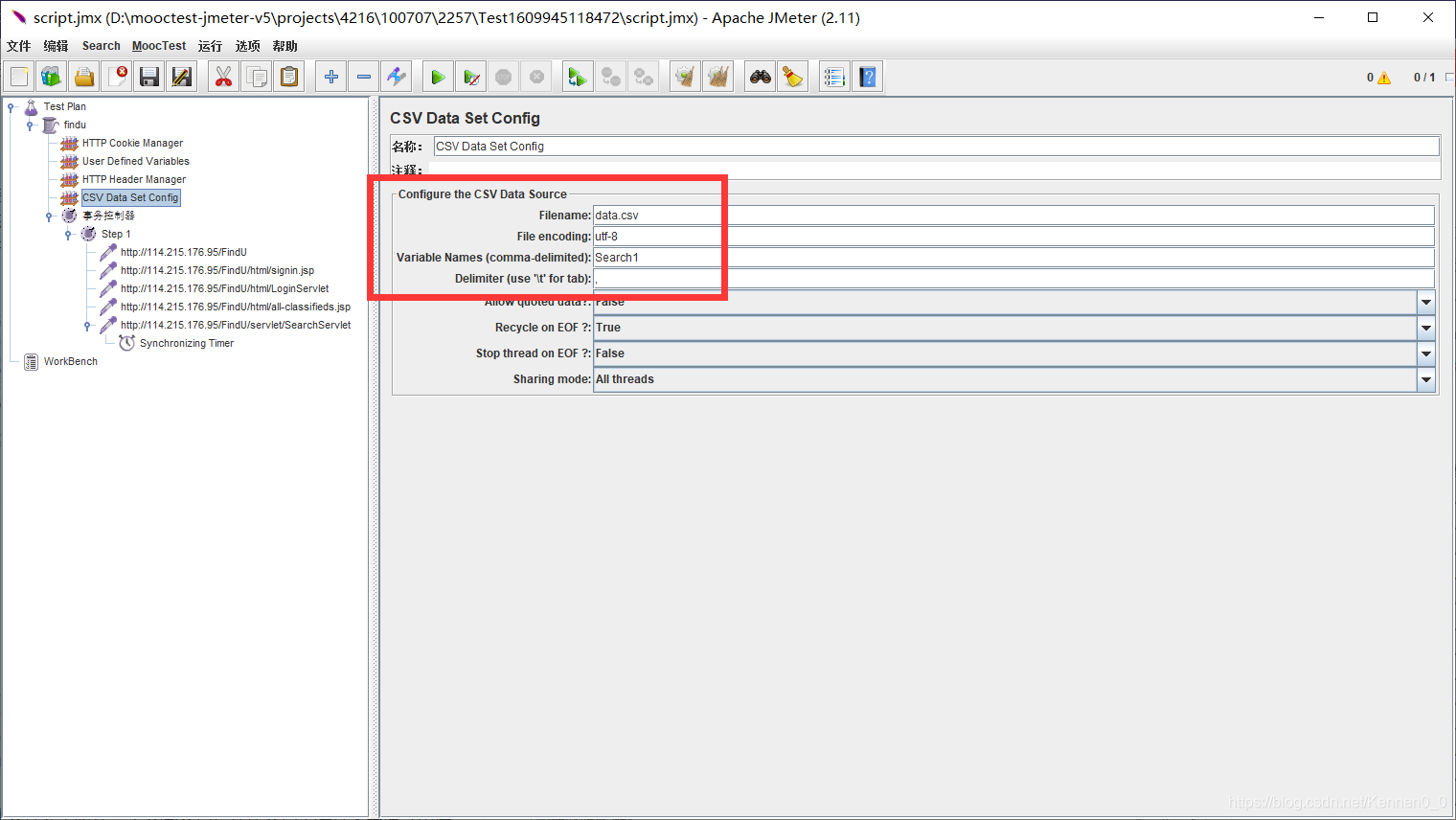
Task: Click the Remote start all icon
Action: (578, 77)
